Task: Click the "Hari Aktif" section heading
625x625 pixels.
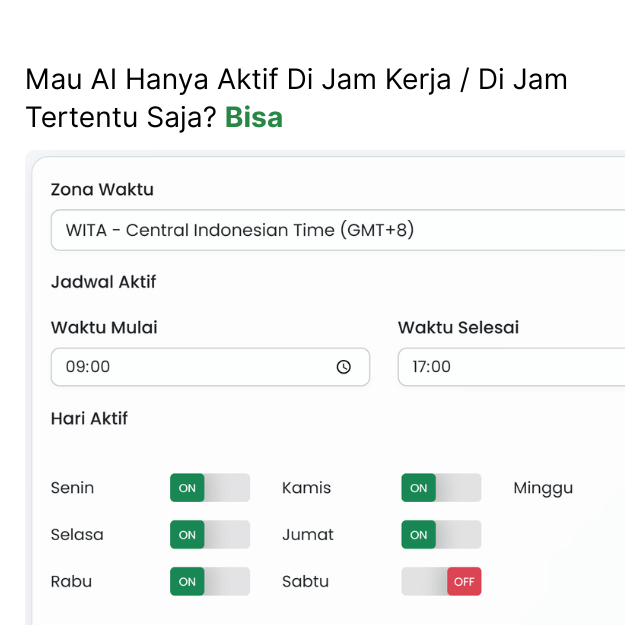Action: point(89,418)
